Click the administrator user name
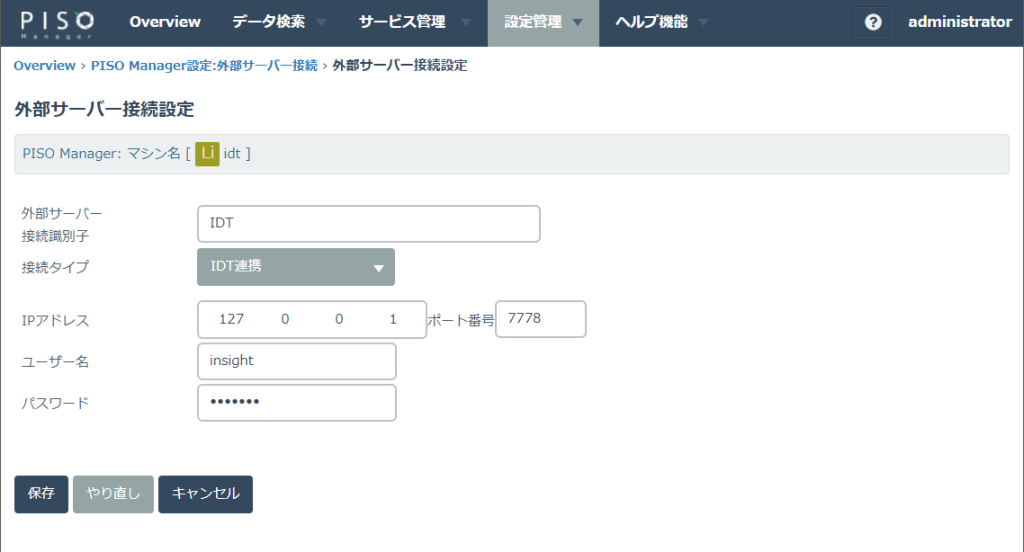 tap(959, 22)
